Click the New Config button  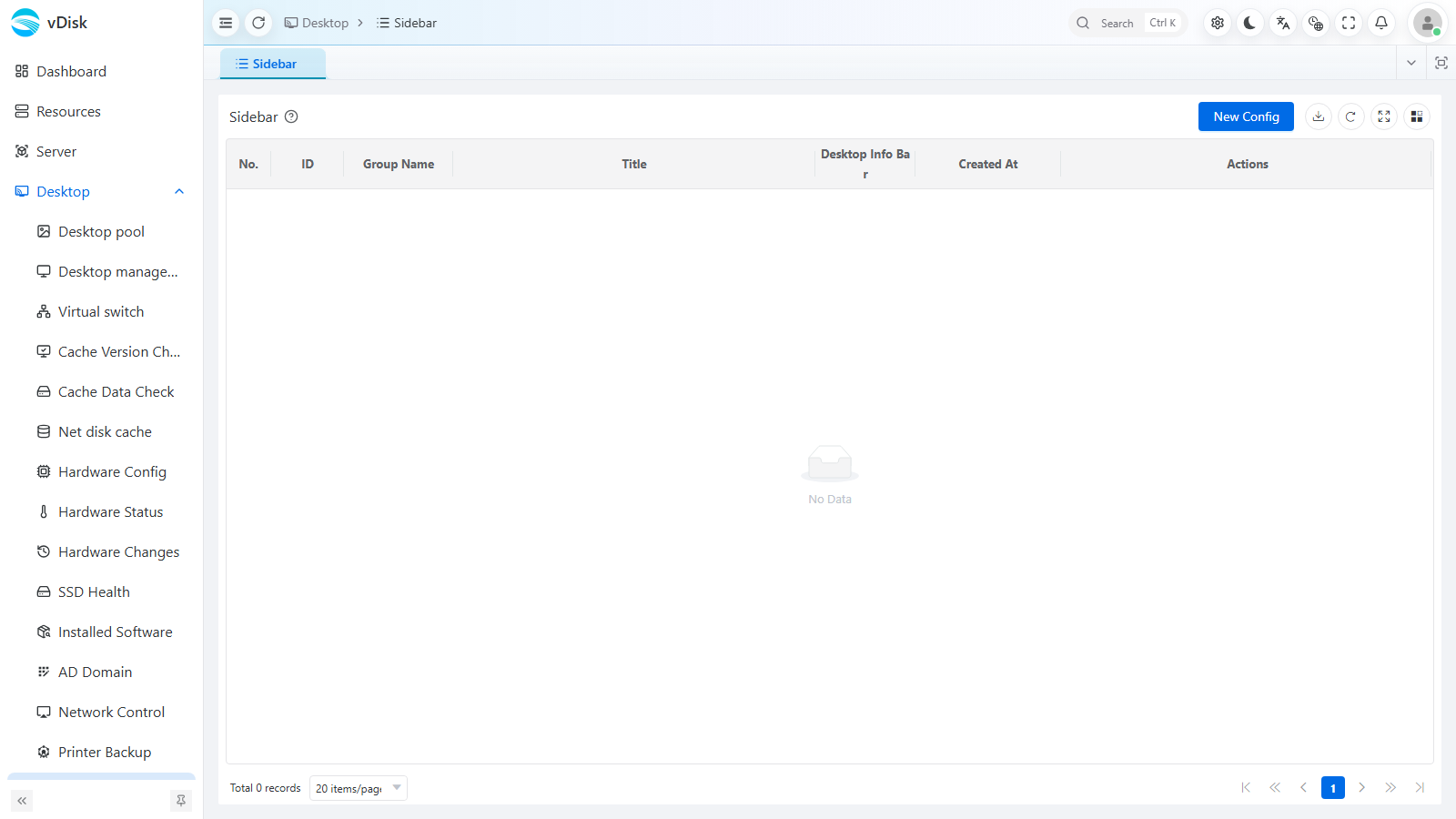[x=1246, y=116]
